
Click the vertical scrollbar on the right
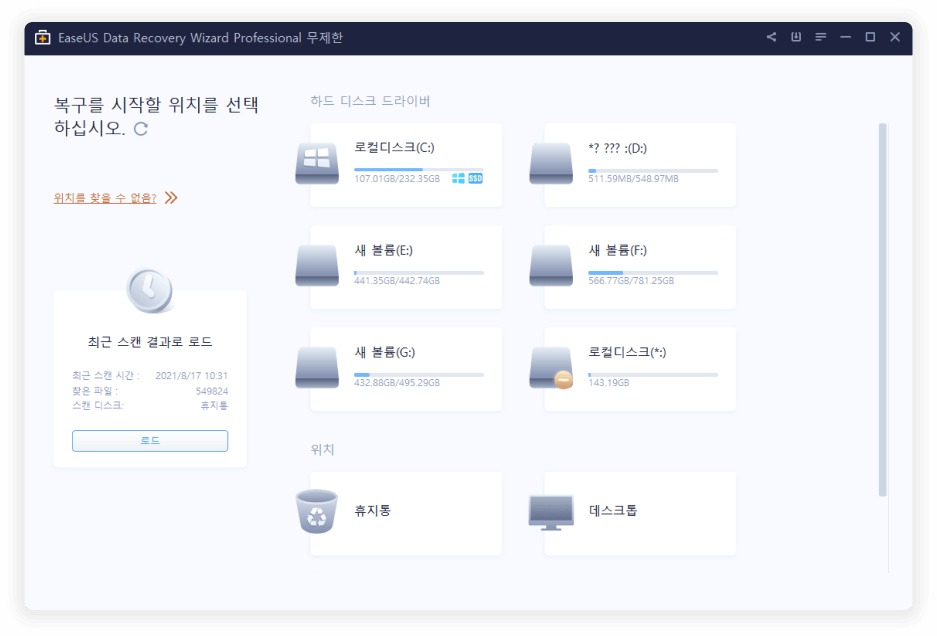click(x=882, y=310)
